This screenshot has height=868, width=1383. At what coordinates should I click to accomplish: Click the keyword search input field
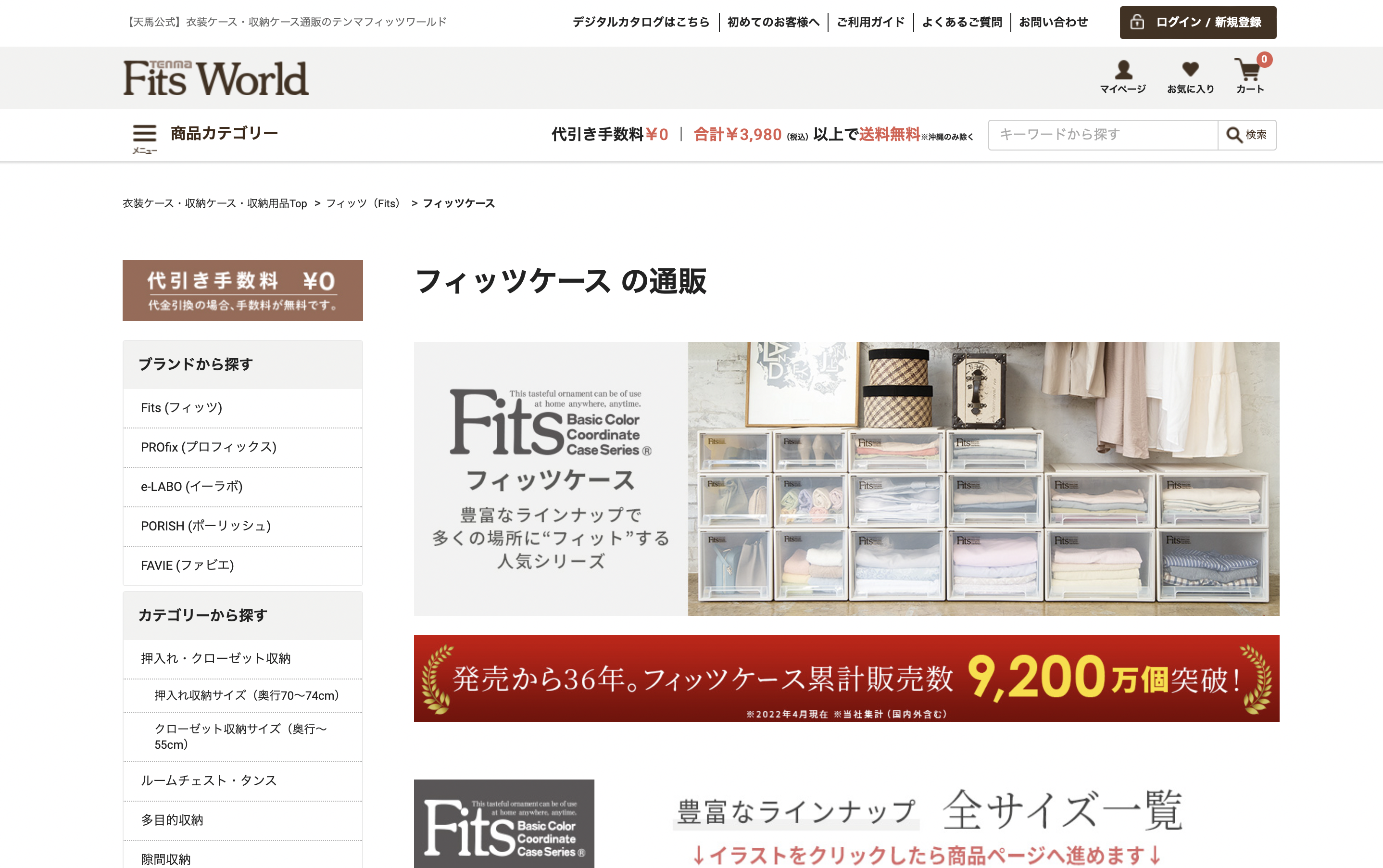point(1102,135)
